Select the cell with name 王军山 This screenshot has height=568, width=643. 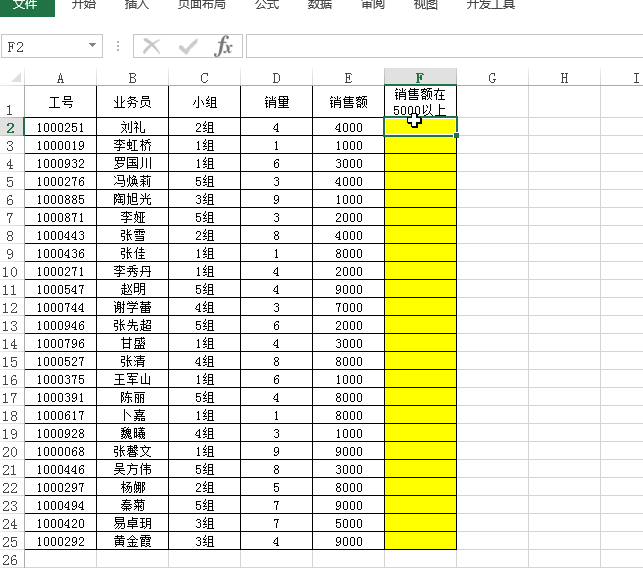coord(132,380)
